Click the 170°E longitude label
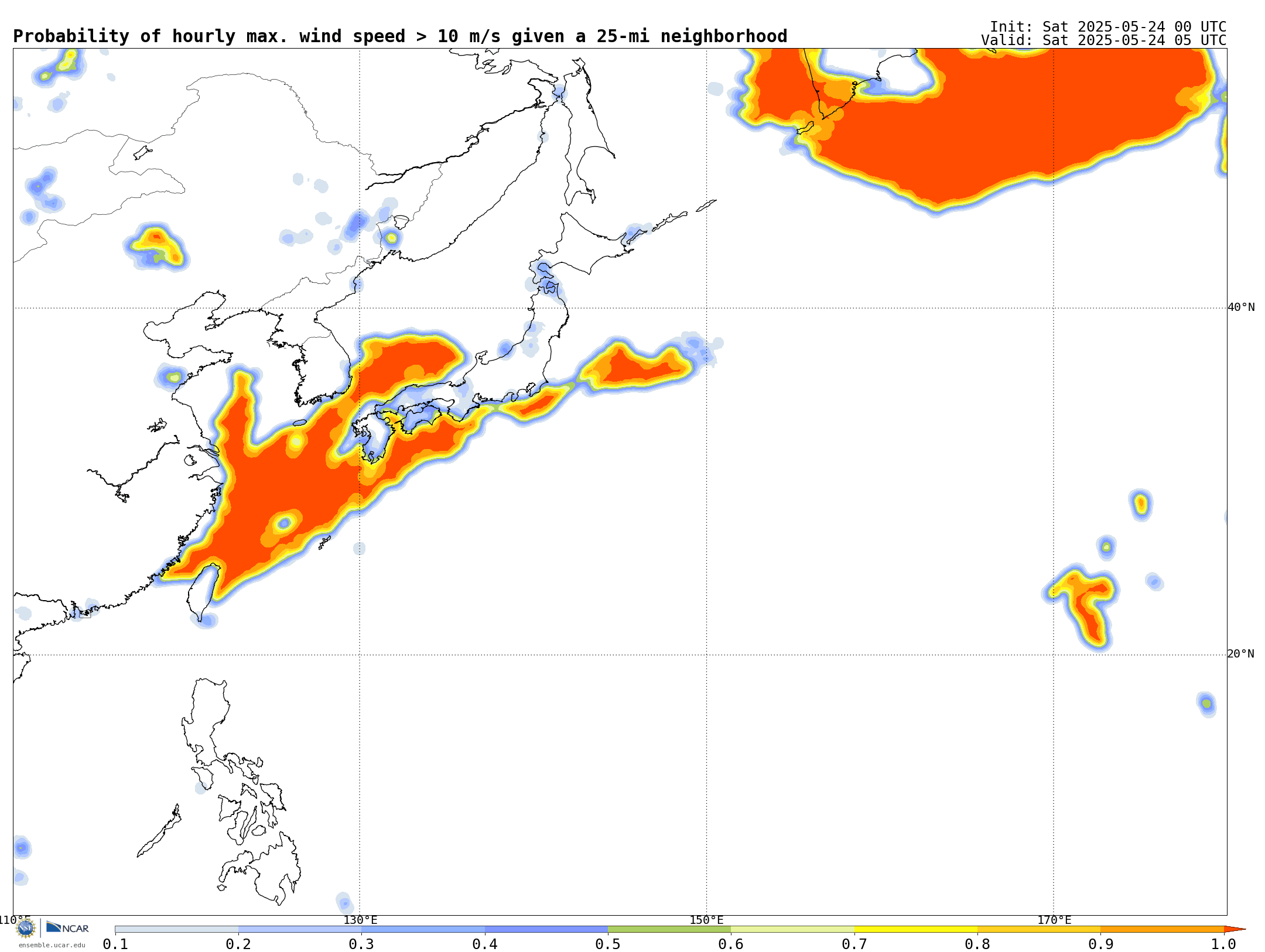Viewport: 1265px width, 952px height. [1054, 920]
